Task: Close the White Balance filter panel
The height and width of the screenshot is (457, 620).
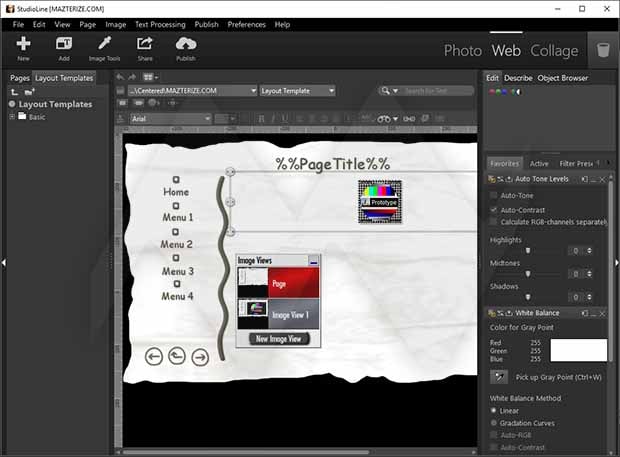Action: tap(602, 313)
